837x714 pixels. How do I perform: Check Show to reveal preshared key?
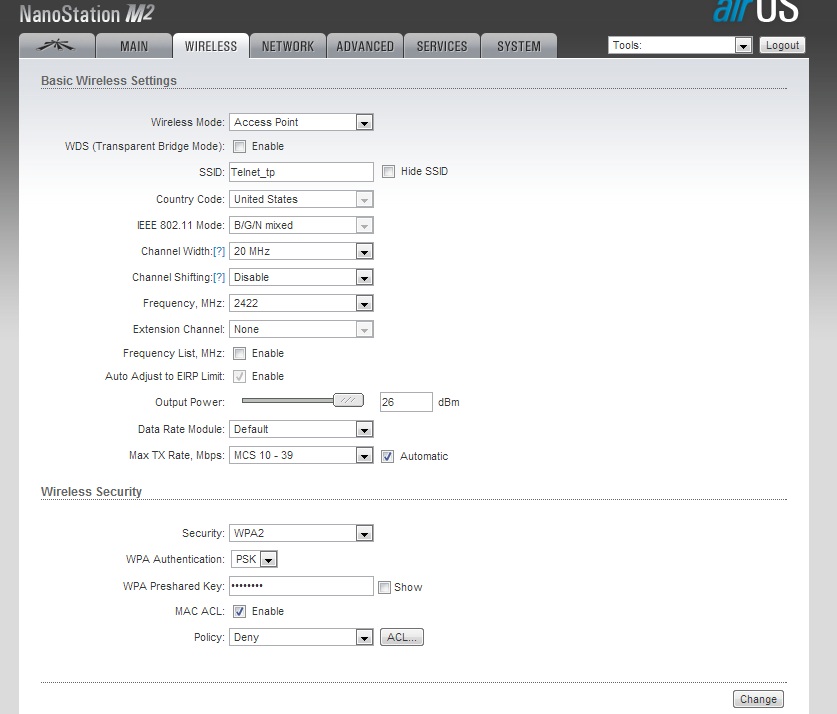(x=384, y=588)
